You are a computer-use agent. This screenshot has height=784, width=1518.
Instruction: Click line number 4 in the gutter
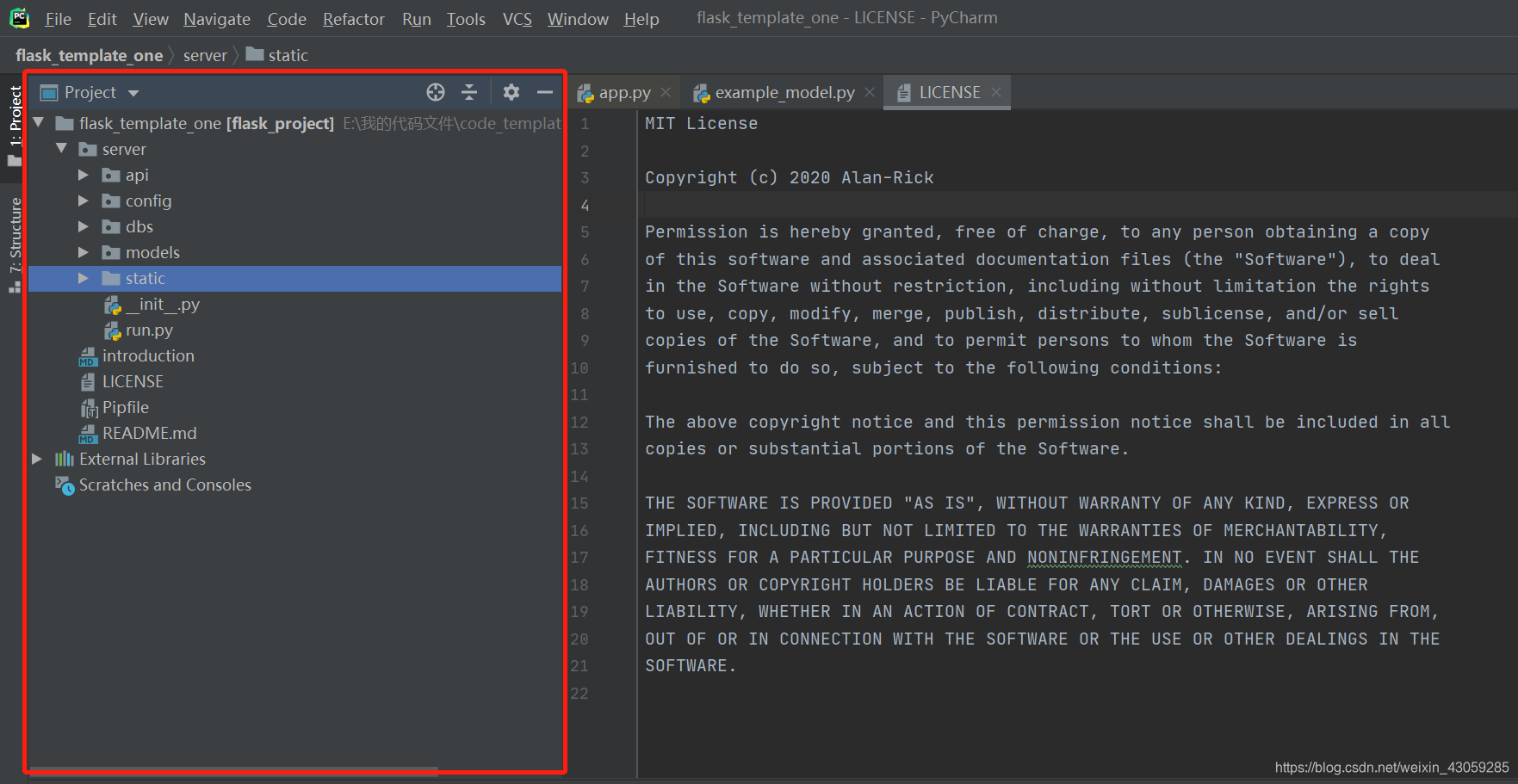tap(586, 206)
